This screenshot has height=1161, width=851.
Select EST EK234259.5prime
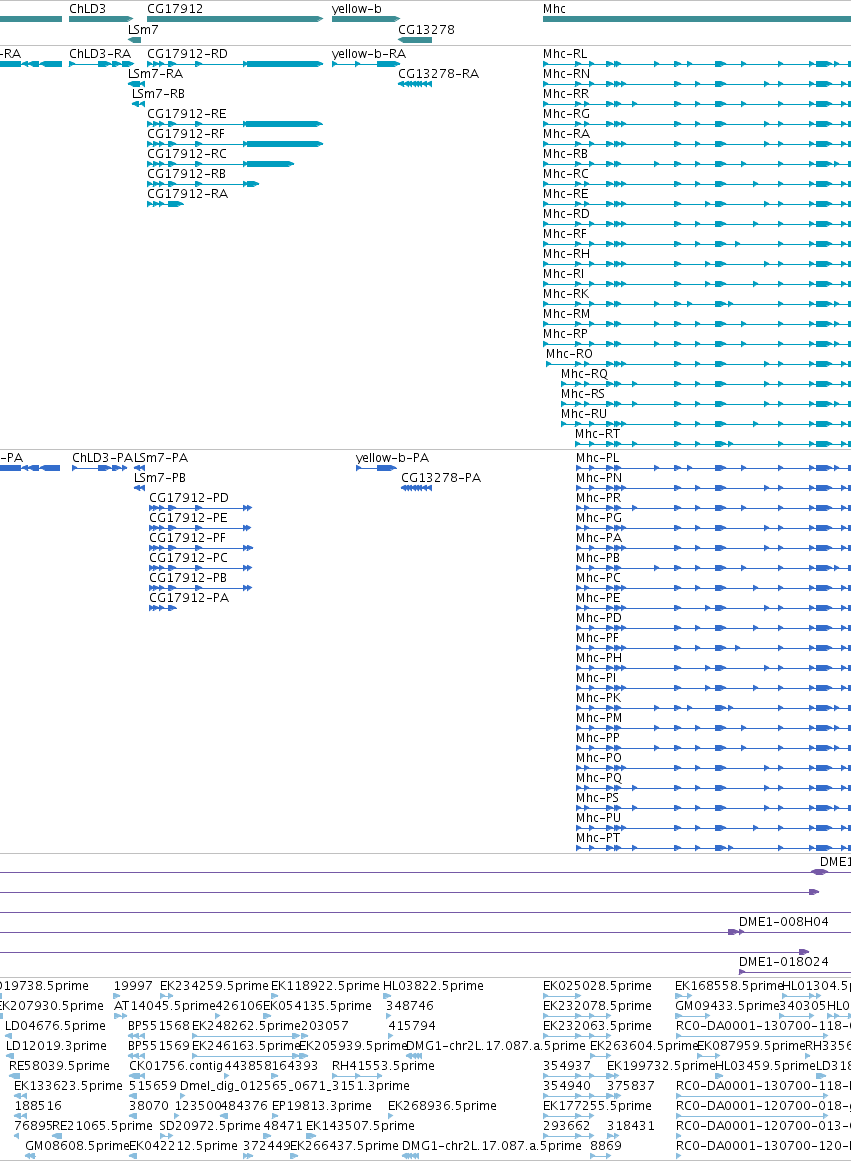click(x=215, y=986)
